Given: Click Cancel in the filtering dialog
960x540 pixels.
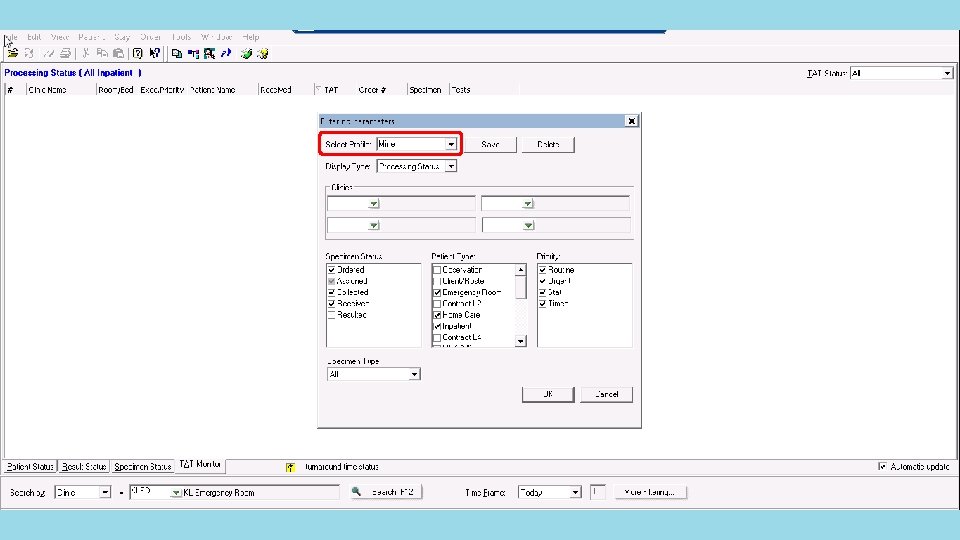Looking at the screenshot, I should point(606,394).
